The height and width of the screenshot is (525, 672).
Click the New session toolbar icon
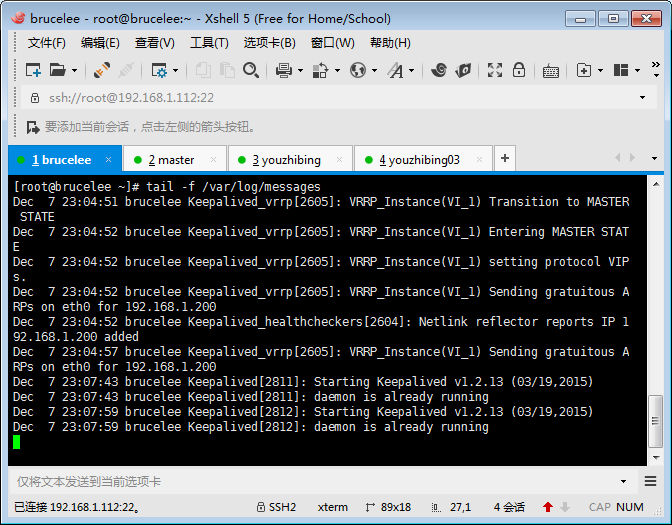coord(33,70)
